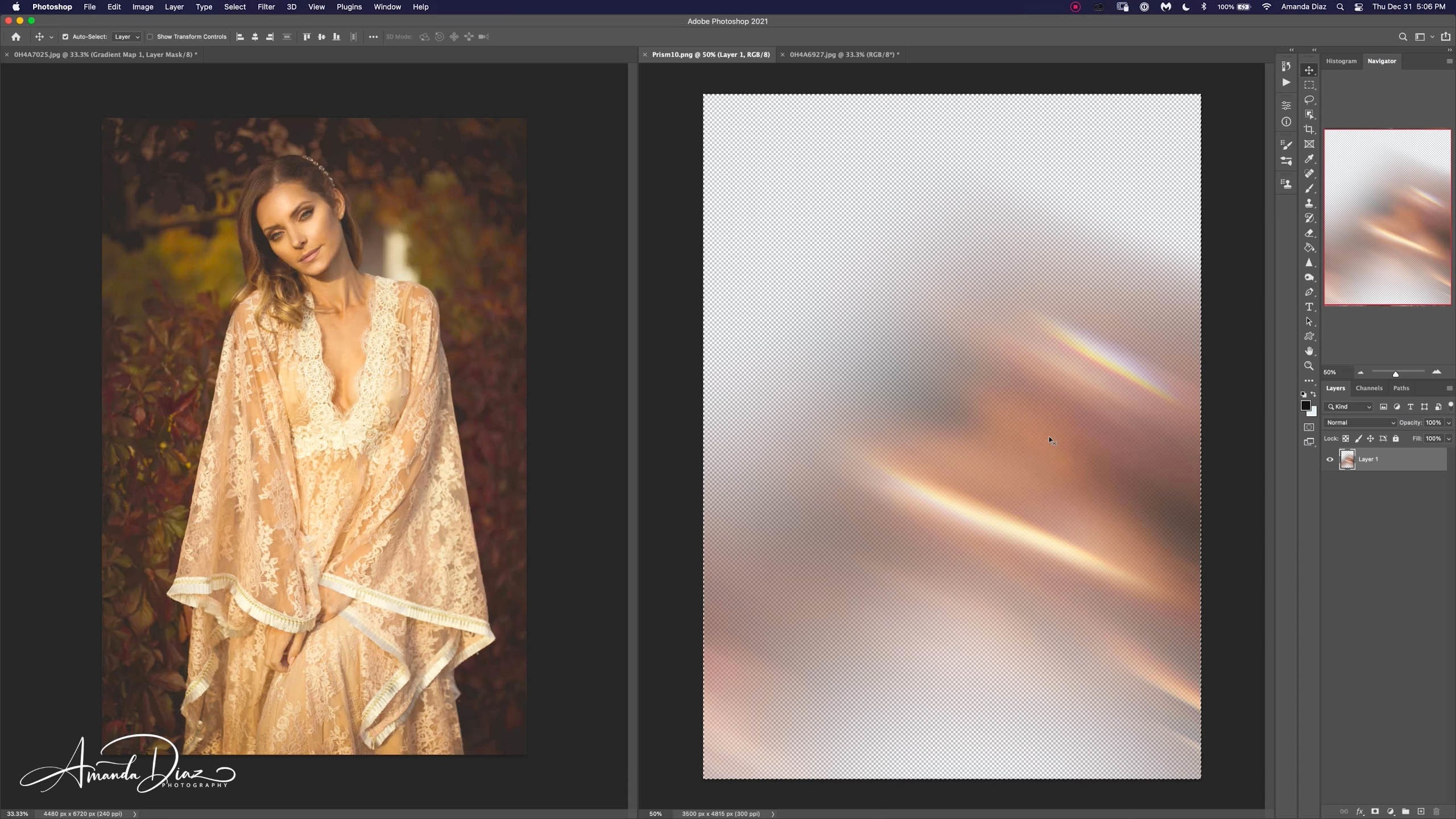The width and height of the screenshot is (1456, 819).
Task: Select the Crop tool
Action: (x=1309, y=129)
